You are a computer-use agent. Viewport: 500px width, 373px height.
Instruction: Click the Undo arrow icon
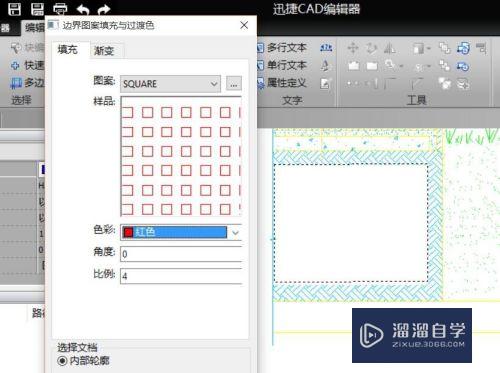coord(83,9)
